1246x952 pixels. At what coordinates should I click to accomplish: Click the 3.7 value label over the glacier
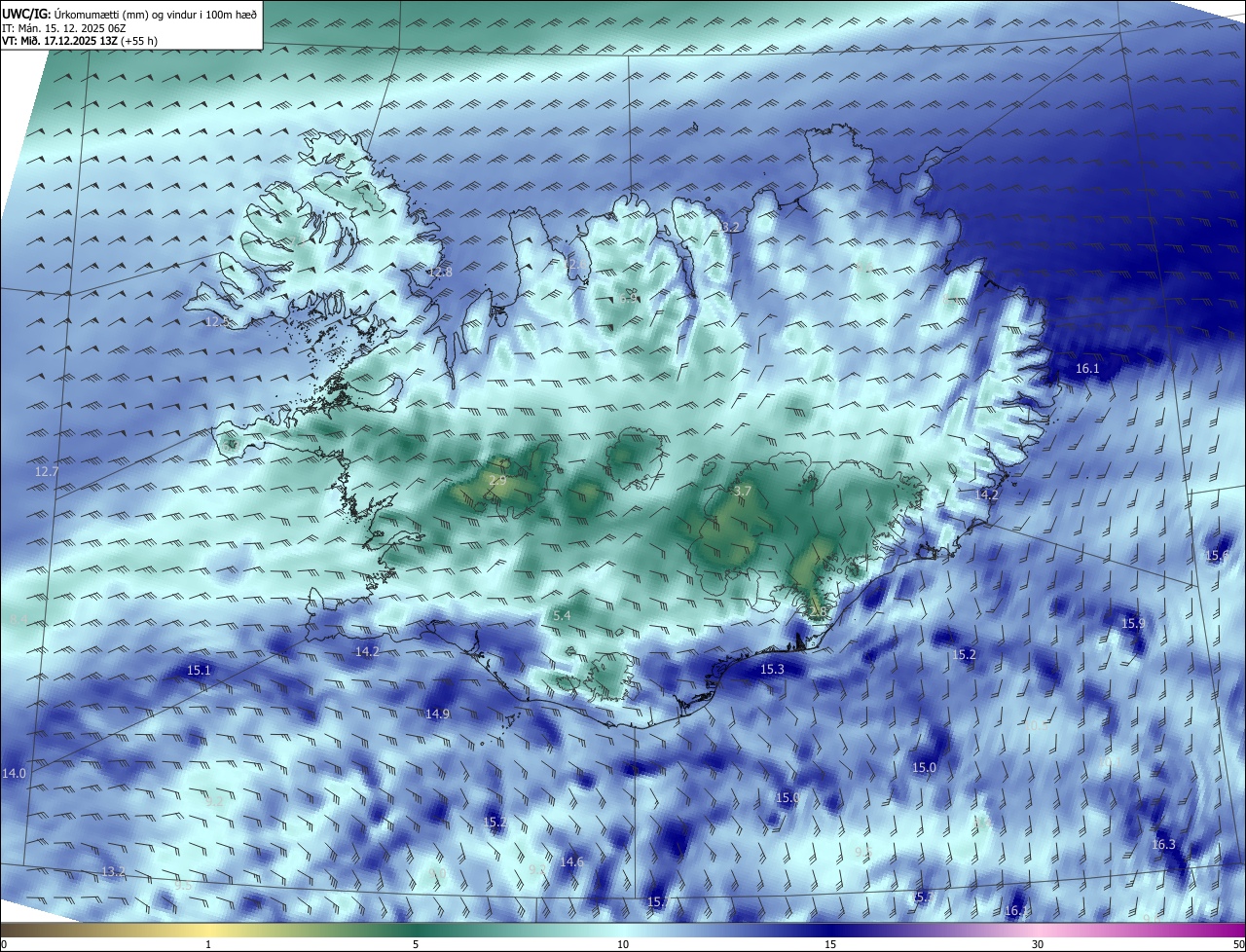[x=743, y=492]
